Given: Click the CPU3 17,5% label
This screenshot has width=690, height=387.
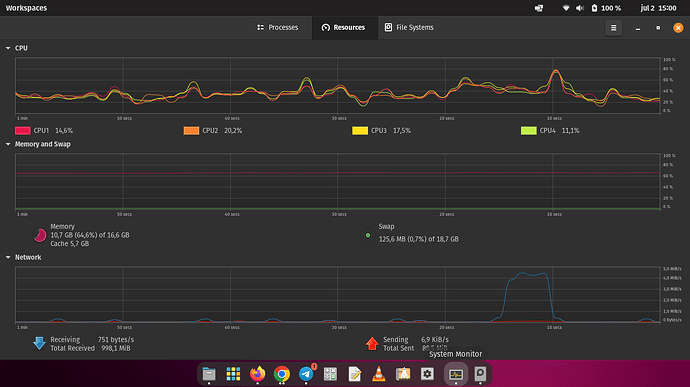Looking at the screenshot, I should pyautogui.click(x=391, y=131).
